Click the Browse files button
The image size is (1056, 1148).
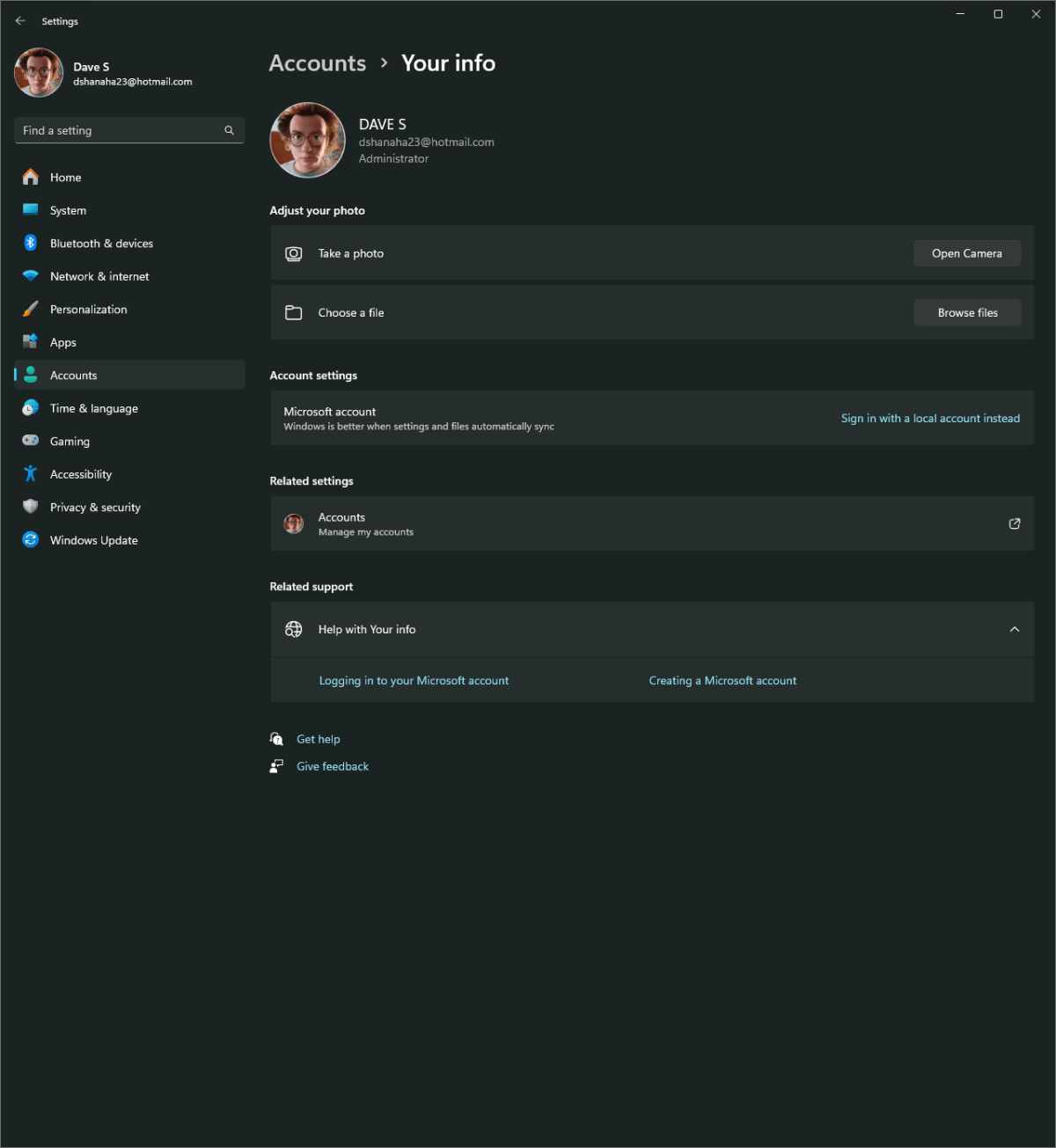point(967,313)
